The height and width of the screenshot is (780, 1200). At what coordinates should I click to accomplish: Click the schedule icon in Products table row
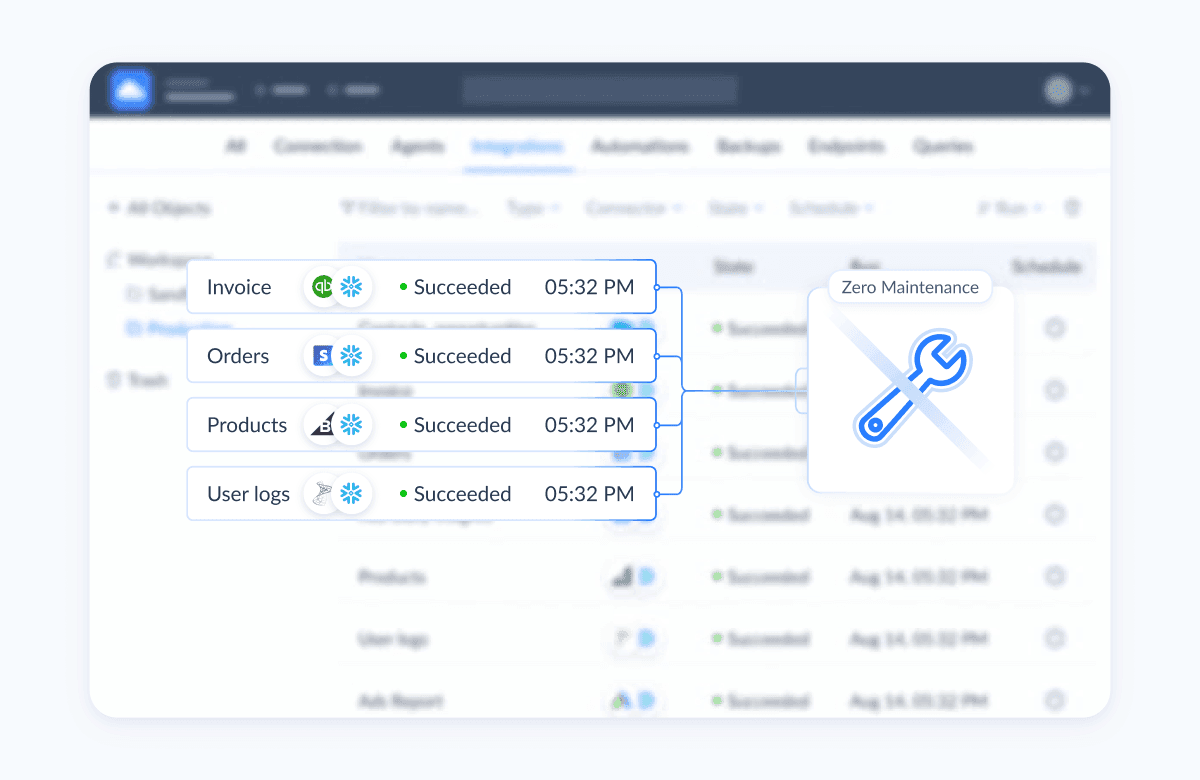(x=1054, y=577)
